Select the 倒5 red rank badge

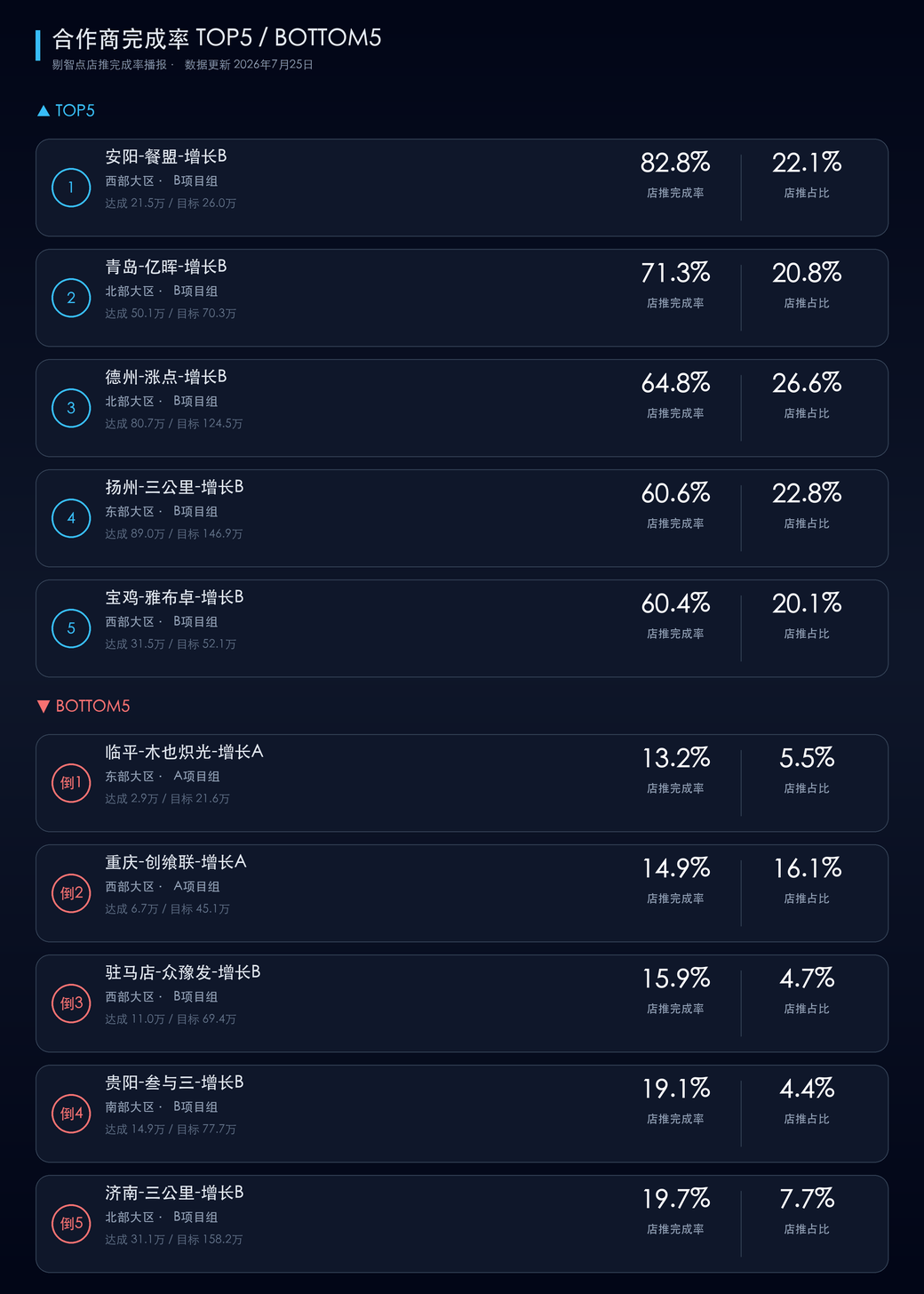tap(71, 1224)
